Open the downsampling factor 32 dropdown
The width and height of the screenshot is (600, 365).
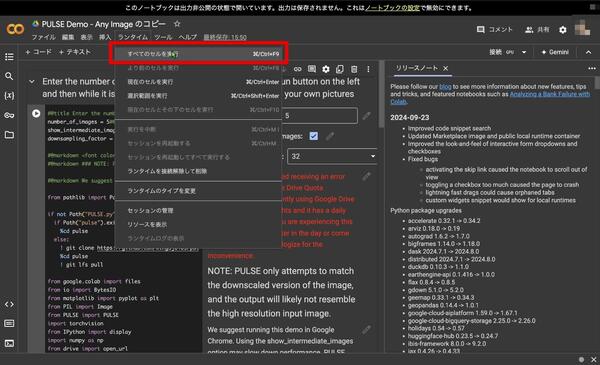point(332,156)
